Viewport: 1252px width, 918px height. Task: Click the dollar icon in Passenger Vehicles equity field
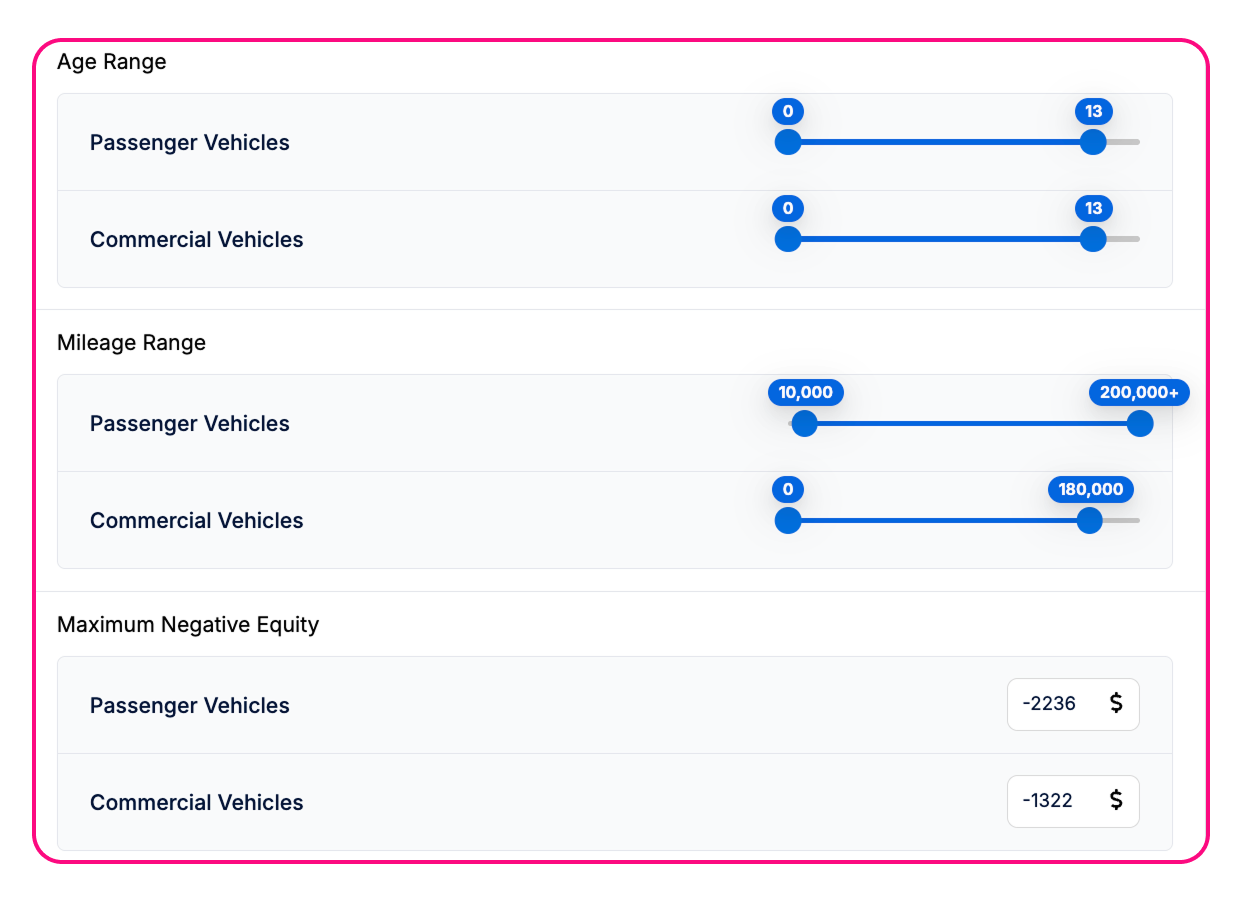[1116, 704]
